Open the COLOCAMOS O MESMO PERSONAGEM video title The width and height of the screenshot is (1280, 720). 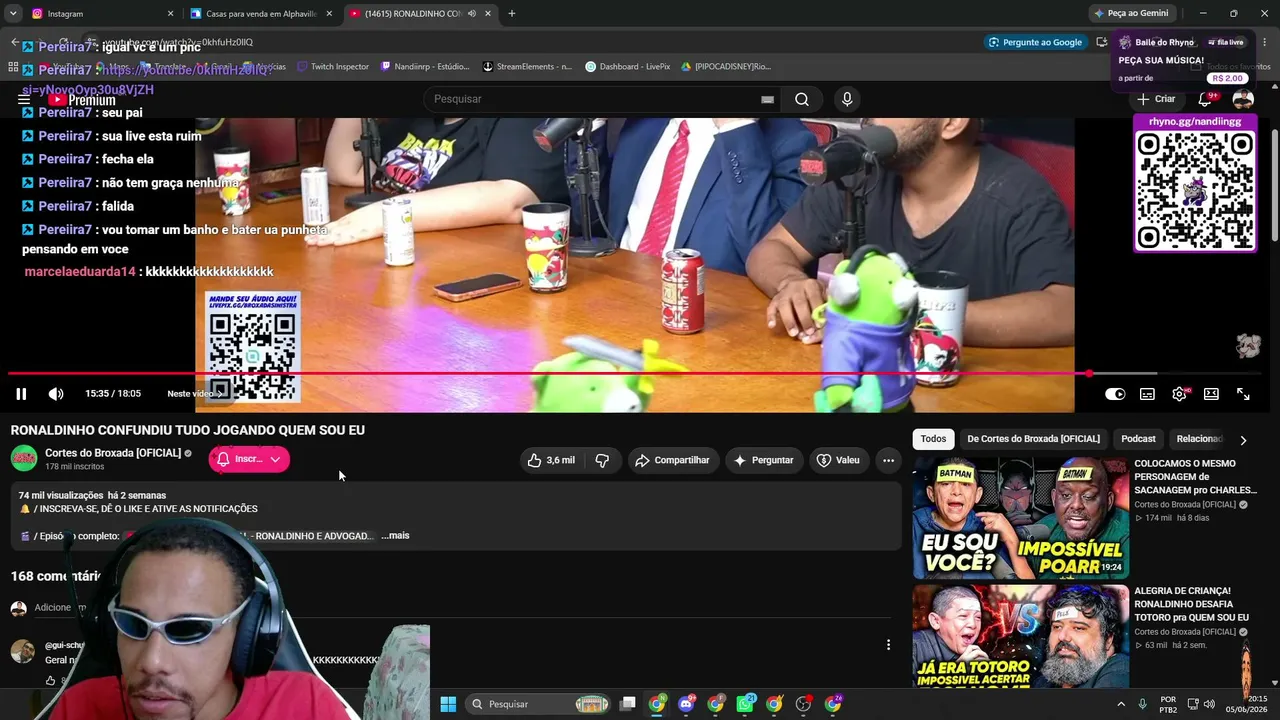(x=1195, y=477)
